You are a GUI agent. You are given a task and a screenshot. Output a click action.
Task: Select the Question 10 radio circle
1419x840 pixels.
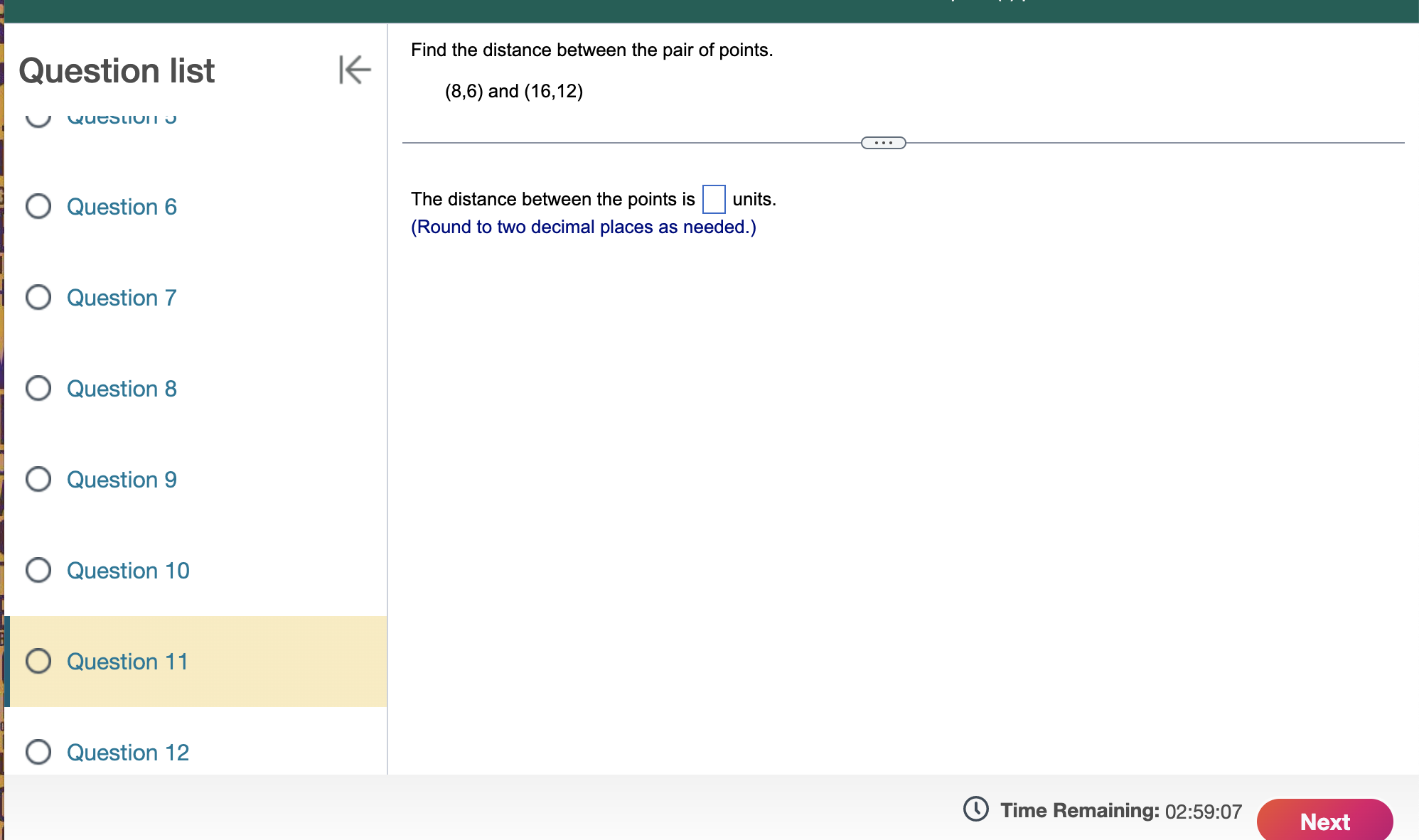(38, 571)
